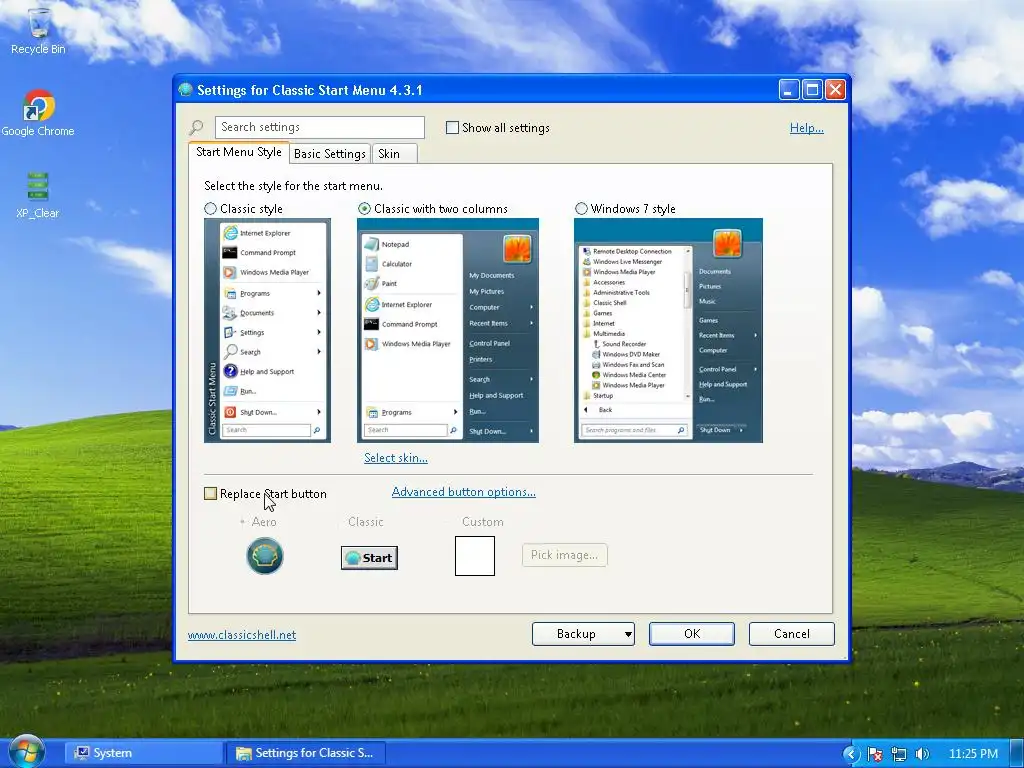Click the Pick image button

[x=564, y=554]
